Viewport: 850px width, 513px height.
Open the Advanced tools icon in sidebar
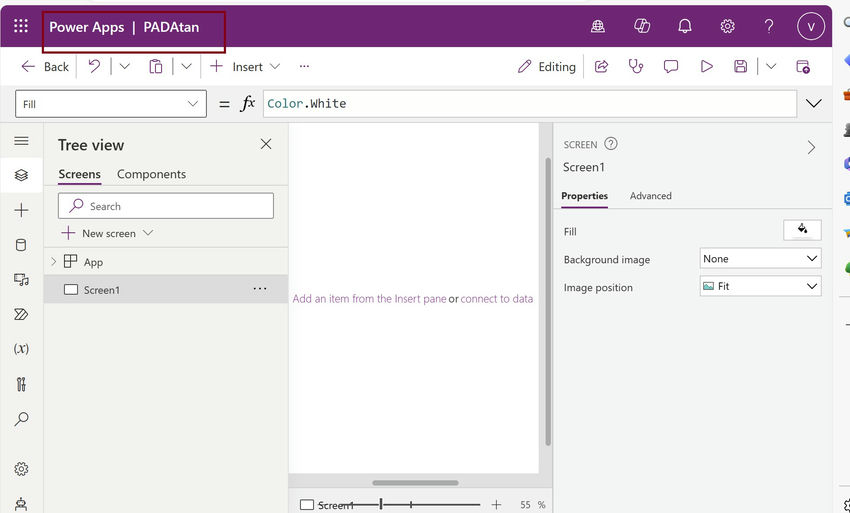21,384
